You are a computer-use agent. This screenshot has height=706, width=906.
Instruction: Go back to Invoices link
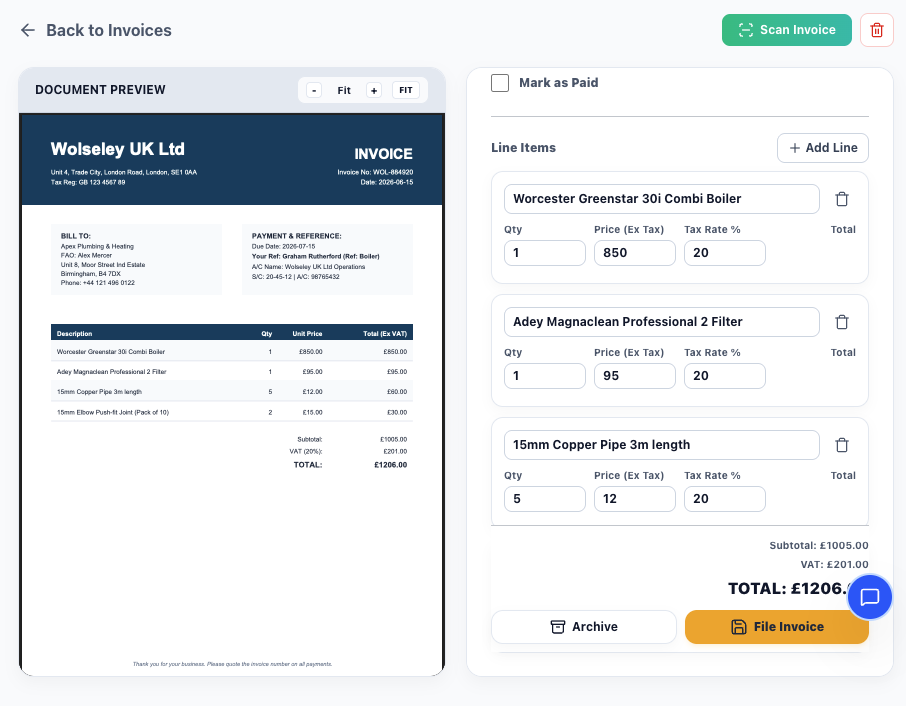tap(109, 30)
